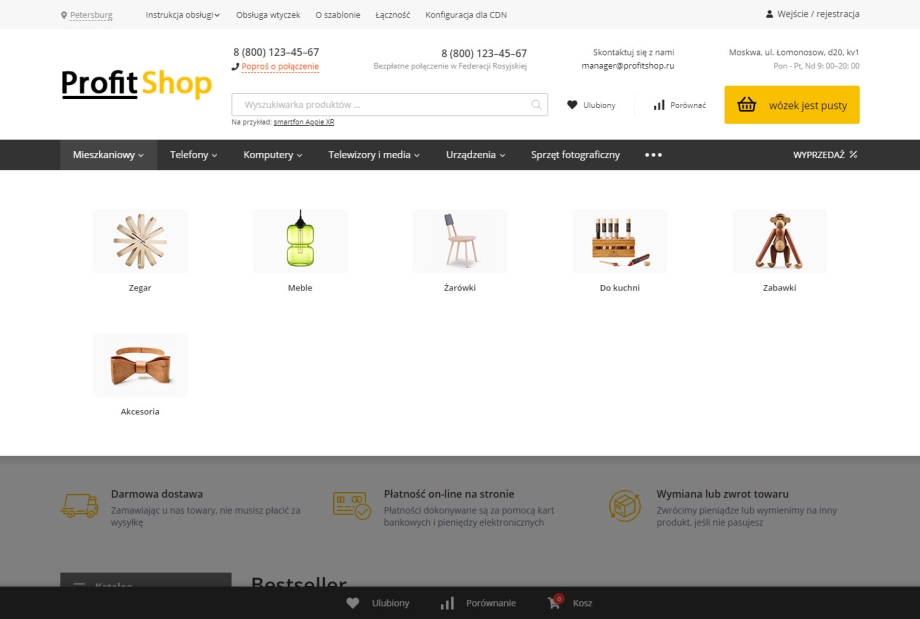Click the Poproś o połączenie link

[280, 66]
